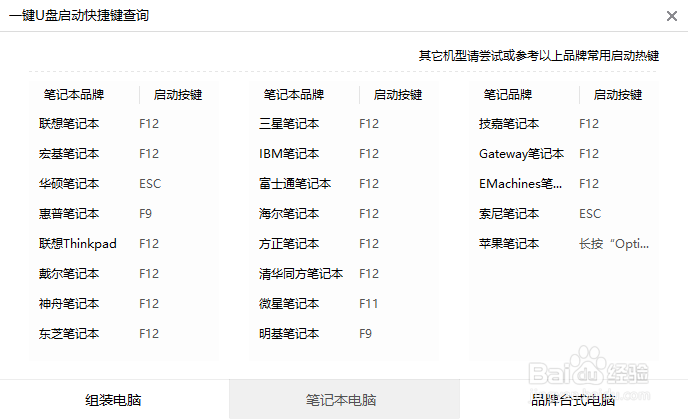Click the ESC key value for 索尼笔记本
This screenshot has height=419, width=689.
(x=590, y=214)
